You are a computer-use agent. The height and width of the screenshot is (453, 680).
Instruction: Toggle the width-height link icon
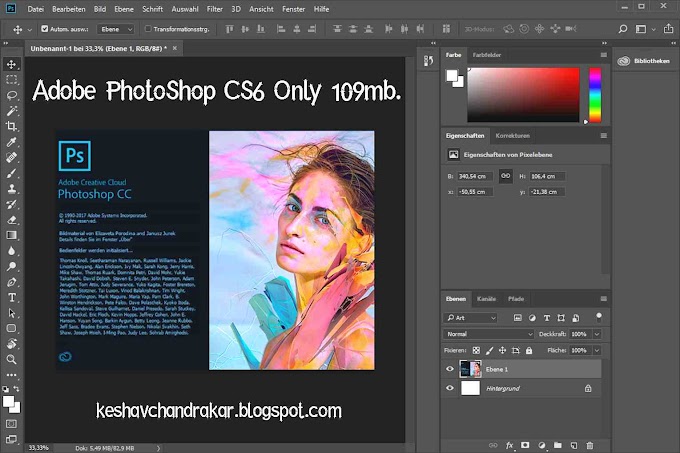506,176
